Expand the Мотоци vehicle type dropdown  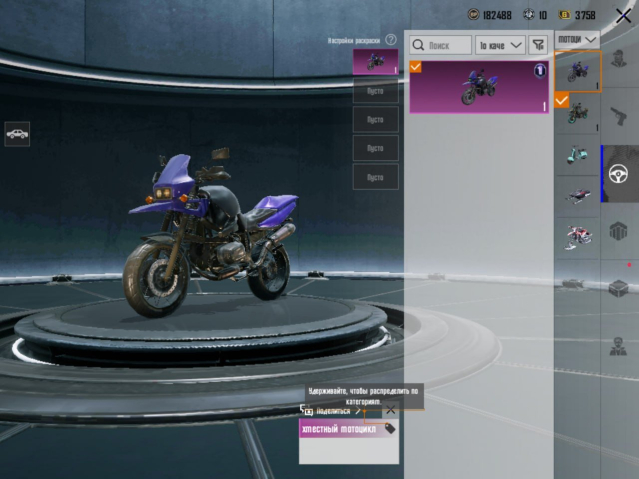coord(577,40)
